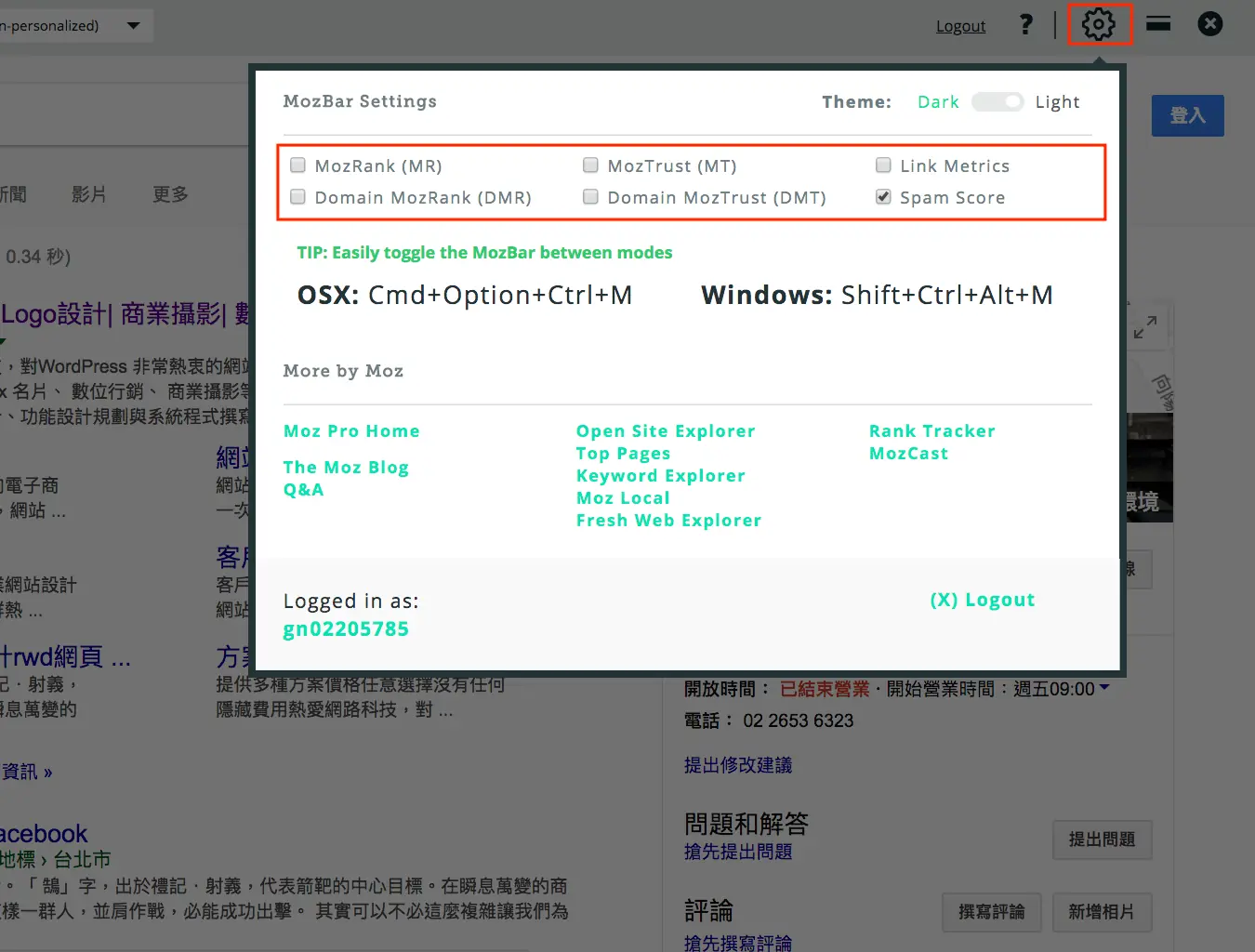1255x952 pixels.
Task: Open the Open Site Explorer link
Action: tap(666, 431)
